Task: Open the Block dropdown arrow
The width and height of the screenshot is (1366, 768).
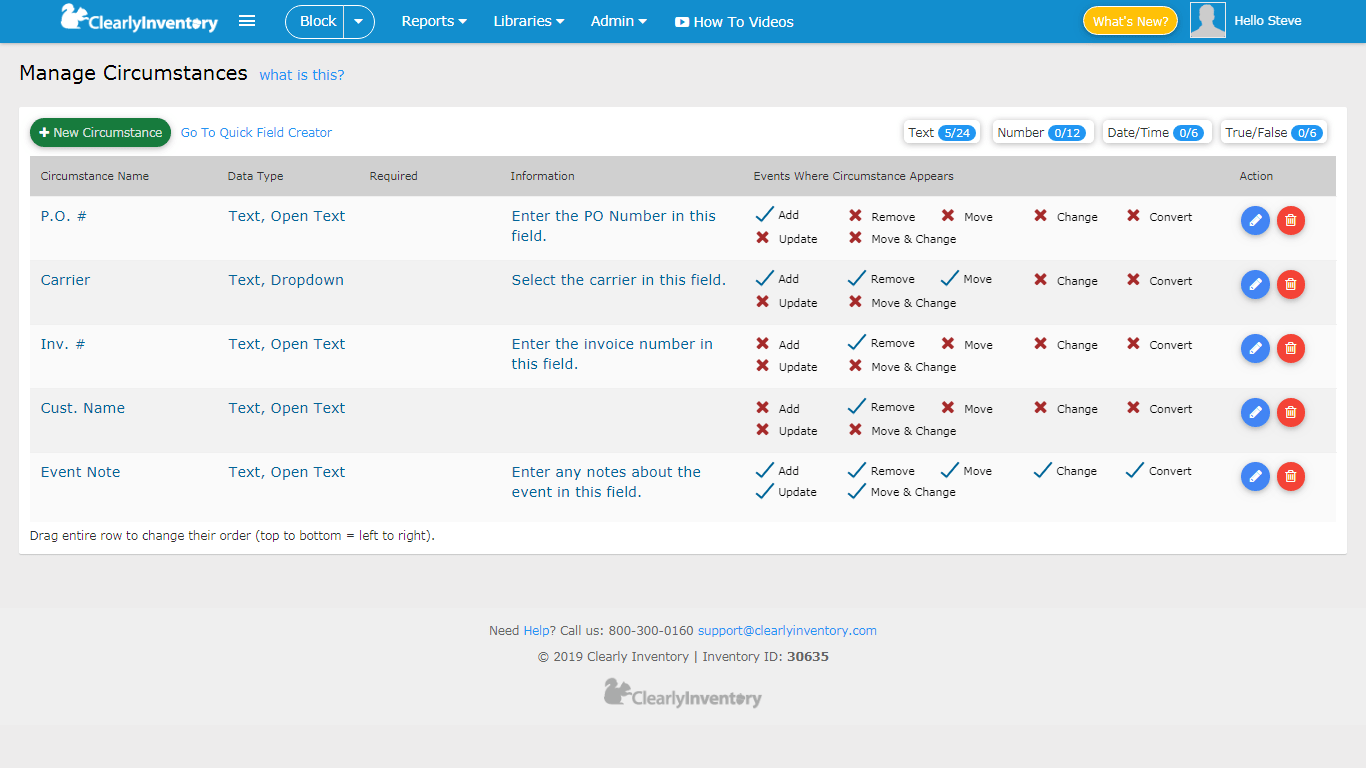Action: point(358,22)
